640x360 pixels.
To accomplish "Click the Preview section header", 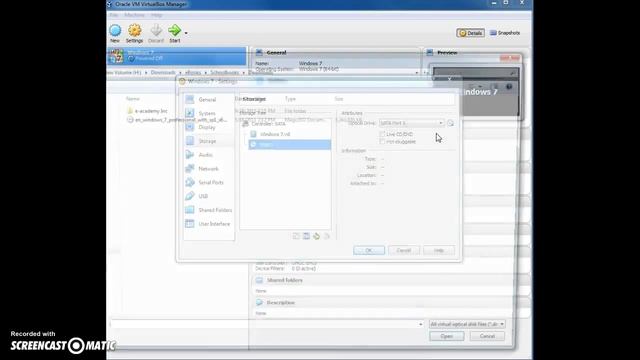I will [447, 53].
